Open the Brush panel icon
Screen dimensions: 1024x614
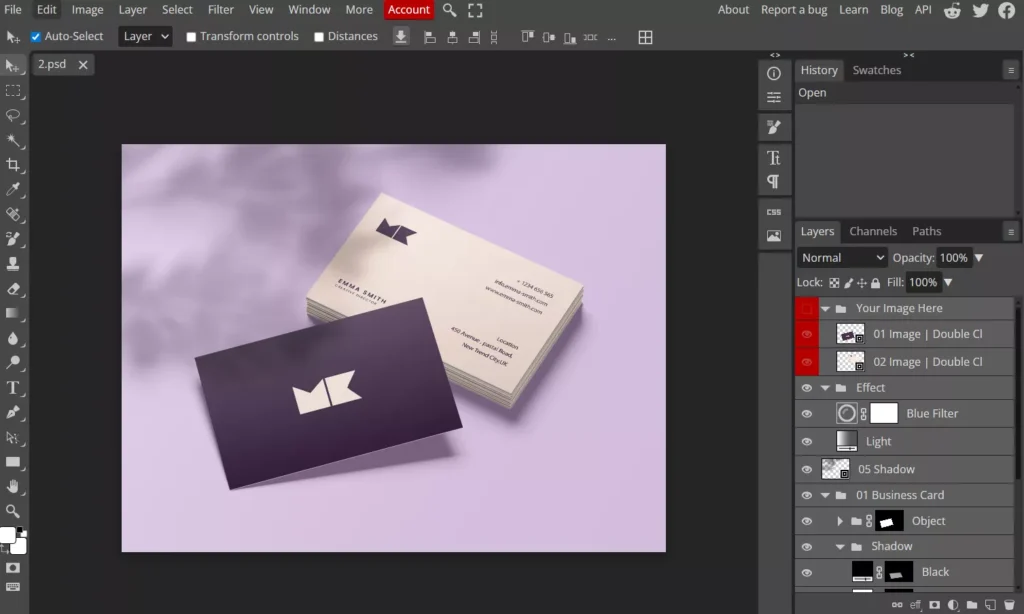pyautogui.click(x=774, y=127)
